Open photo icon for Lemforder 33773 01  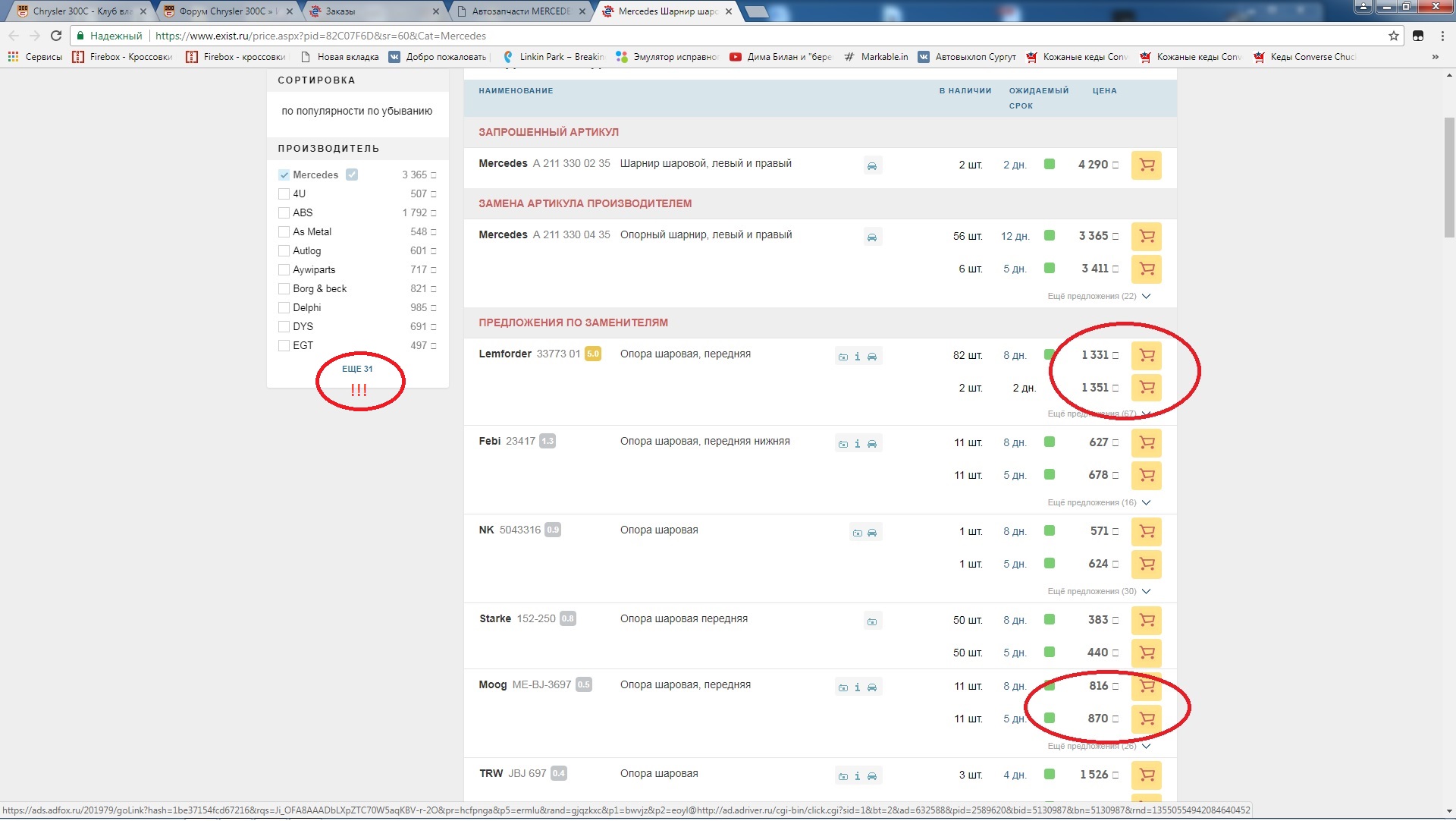[x=843, y=357]
